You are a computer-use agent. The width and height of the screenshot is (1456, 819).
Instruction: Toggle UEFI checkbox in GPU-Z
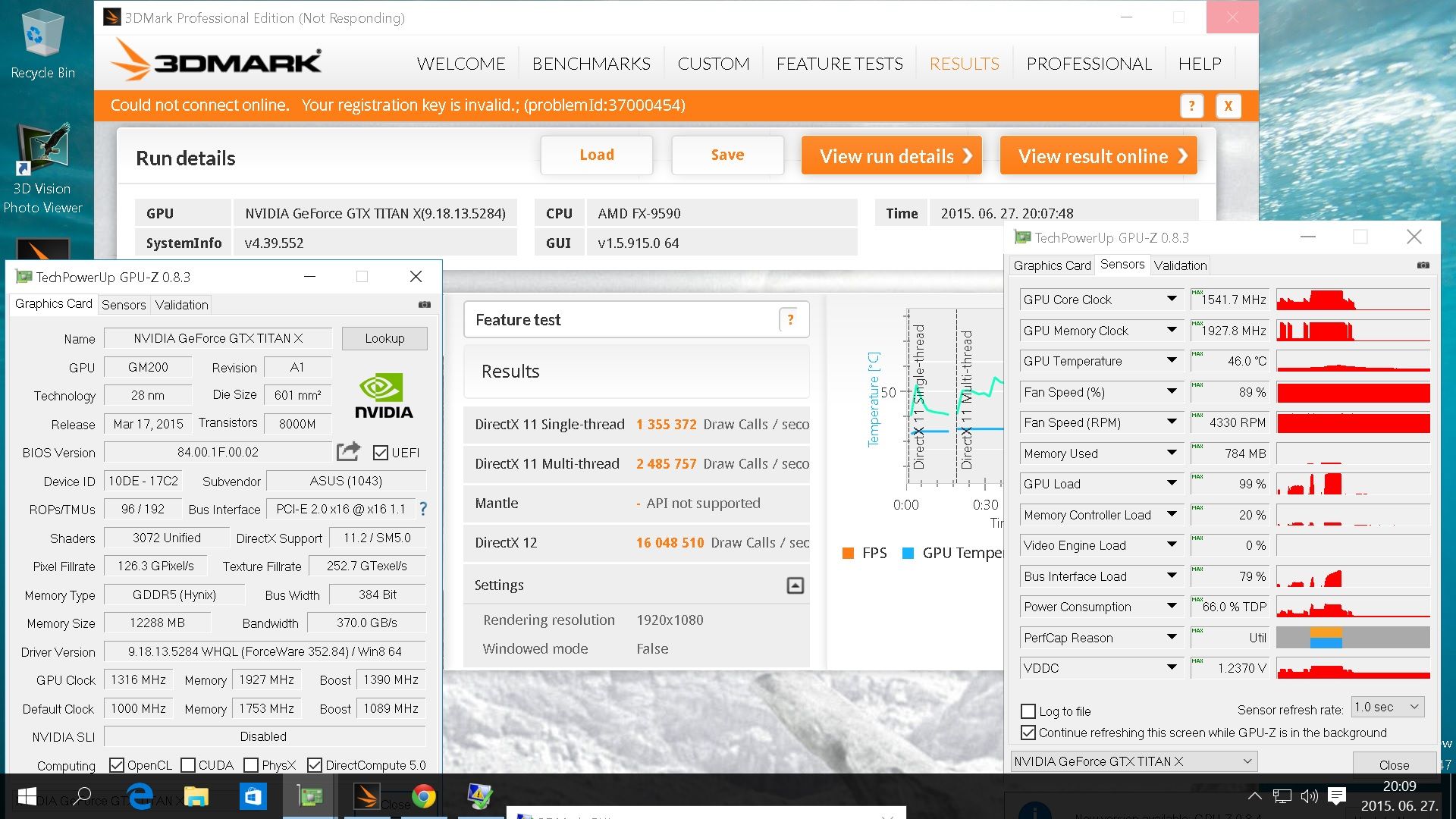[381, 453]
